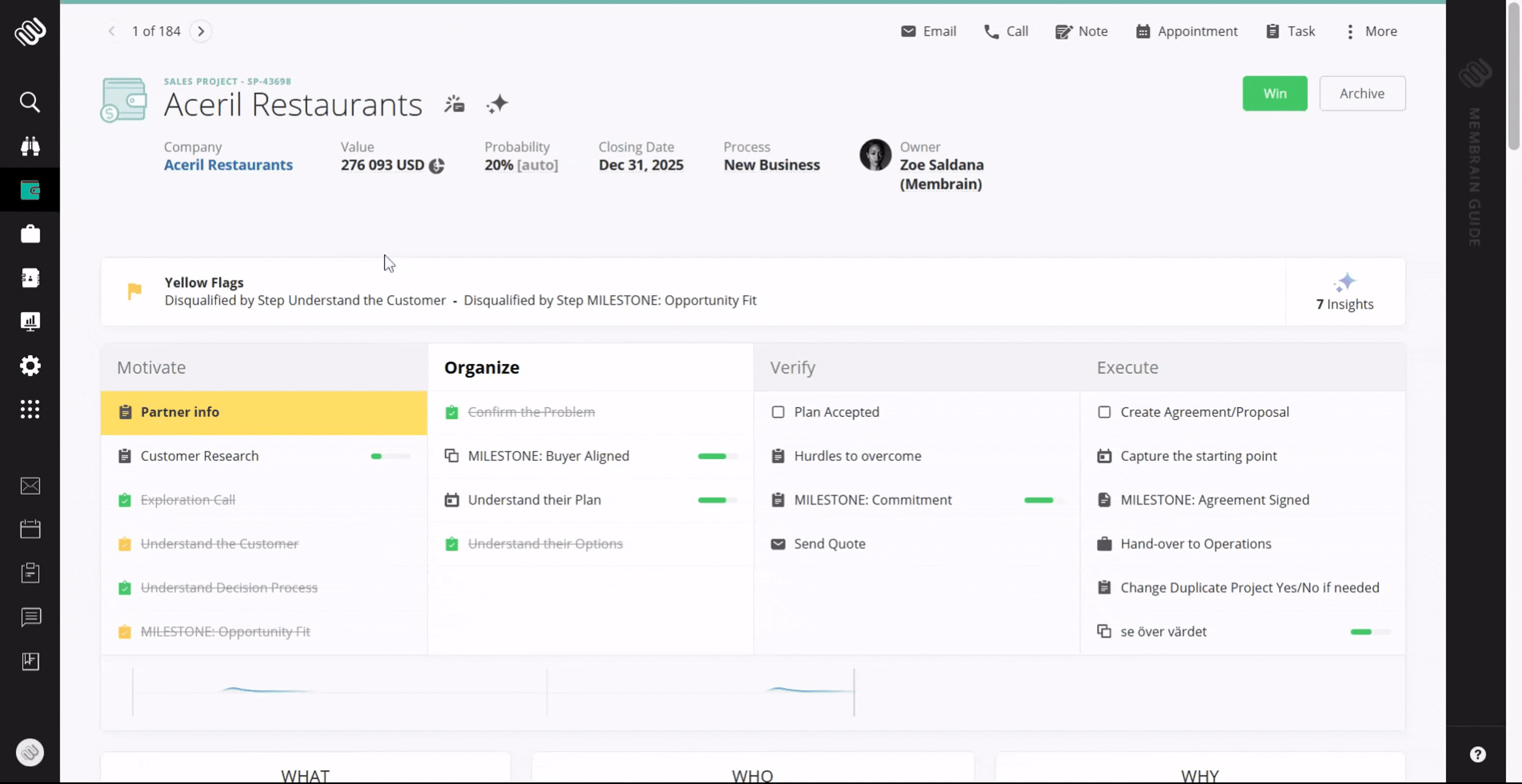Check the Plan Accepted checkbox
Image resolution: width=1522 pixels, height=784 pixels.
(x=778, y=412)
